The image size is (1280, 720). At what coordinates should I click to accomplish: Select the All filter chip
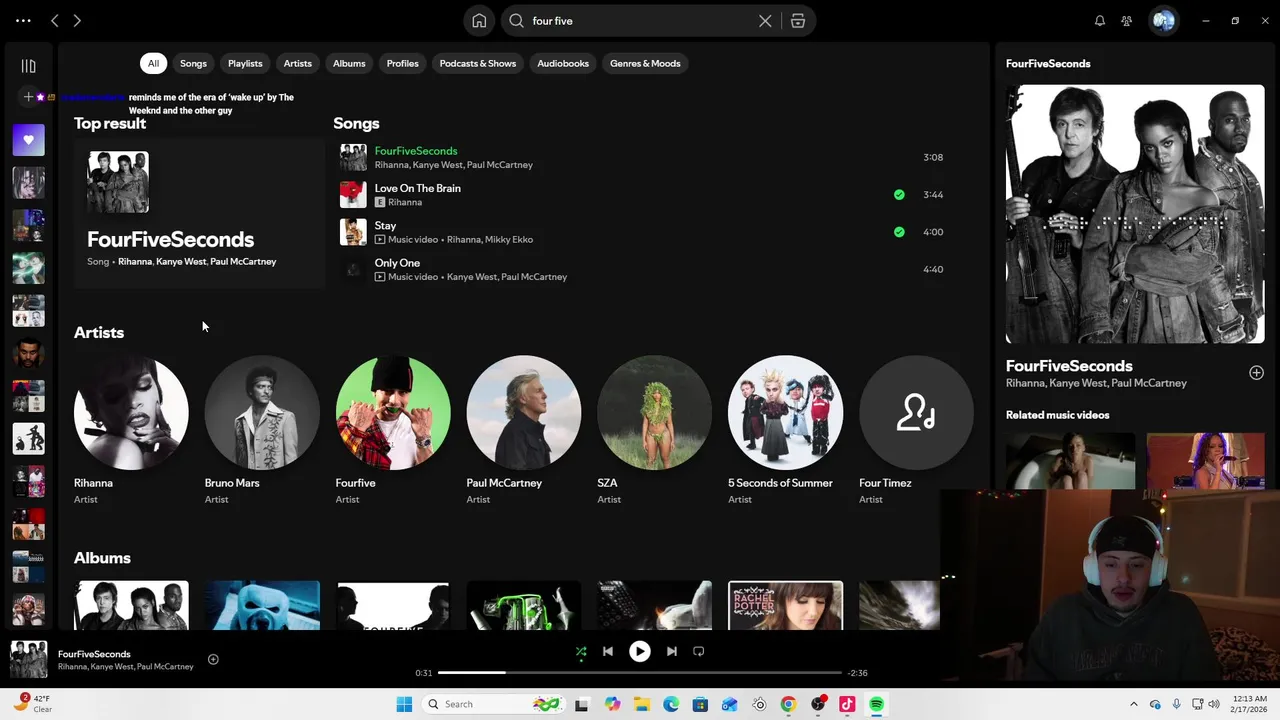(x=153, y=63)
